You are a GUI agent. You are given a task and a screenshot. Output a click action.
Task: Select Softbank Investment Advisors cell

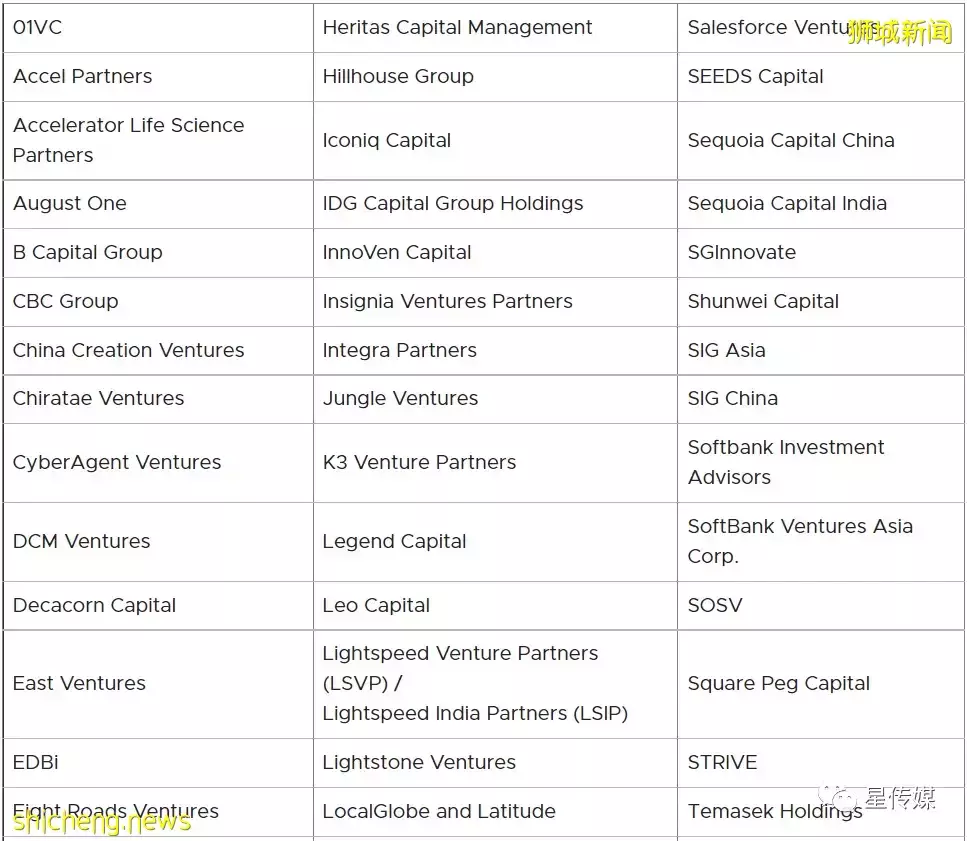pos(785,462)
